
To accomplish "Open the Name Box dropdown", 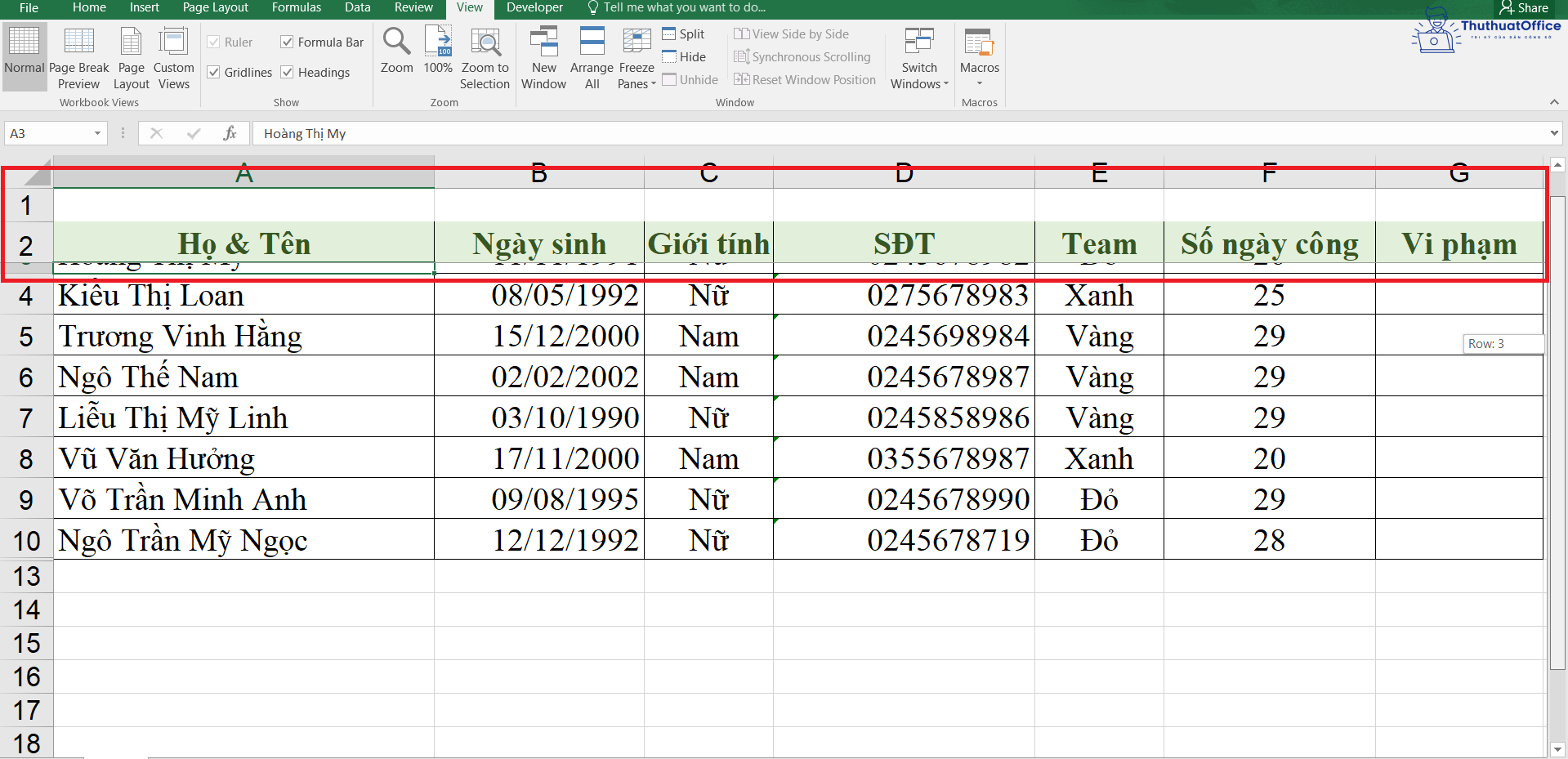I will (x=96, y=132).
